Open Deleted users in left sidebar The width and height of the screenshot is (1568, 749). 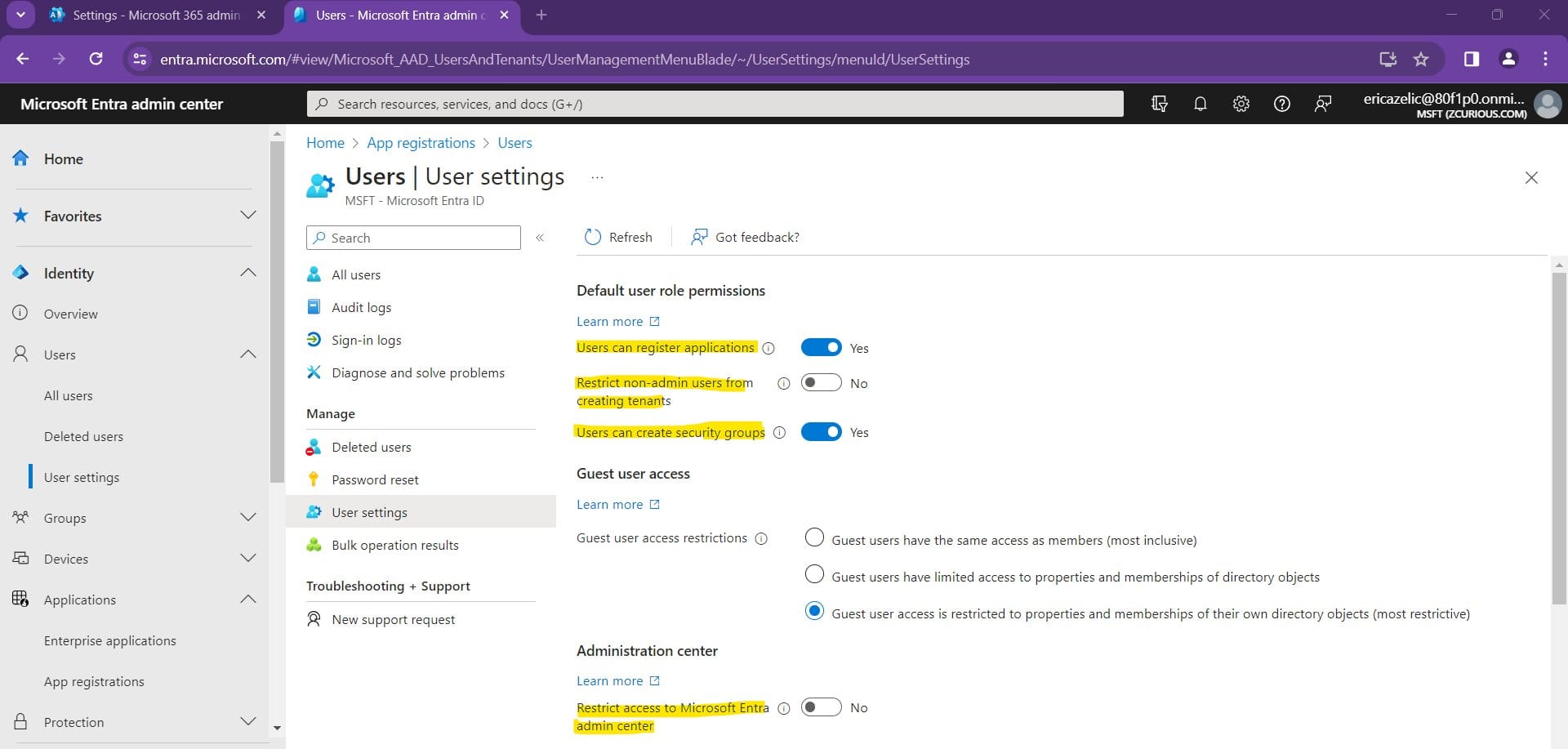pyautogui.click(x=83, y=436)
